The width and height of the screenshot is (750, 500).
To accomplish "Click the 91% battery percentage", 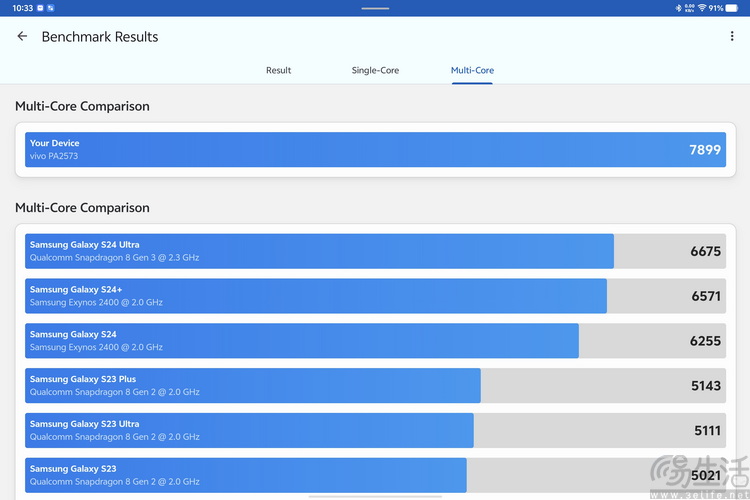I will [x=716, y=8].
